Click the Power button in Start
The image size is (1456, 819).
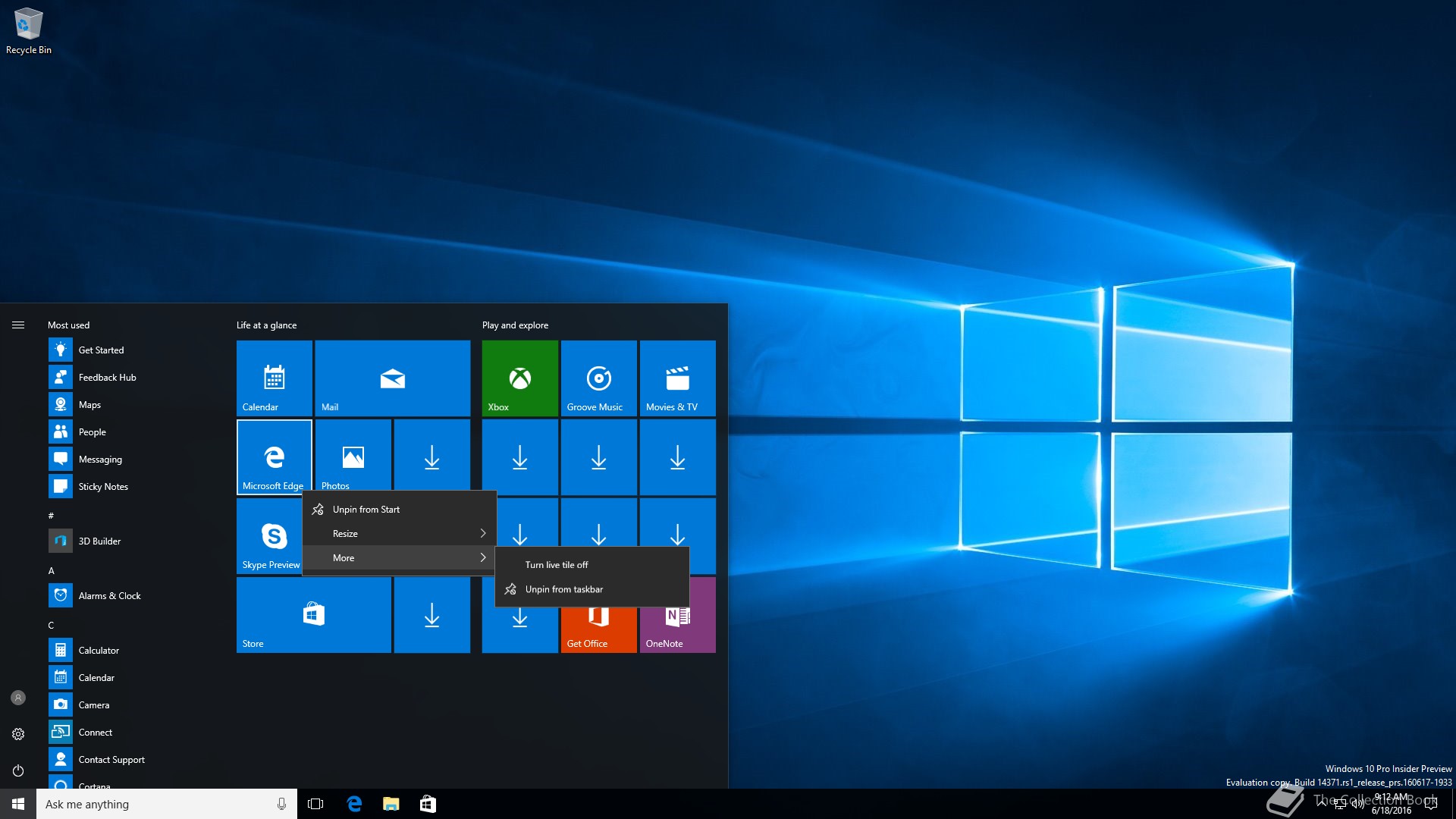pos(18,770)
